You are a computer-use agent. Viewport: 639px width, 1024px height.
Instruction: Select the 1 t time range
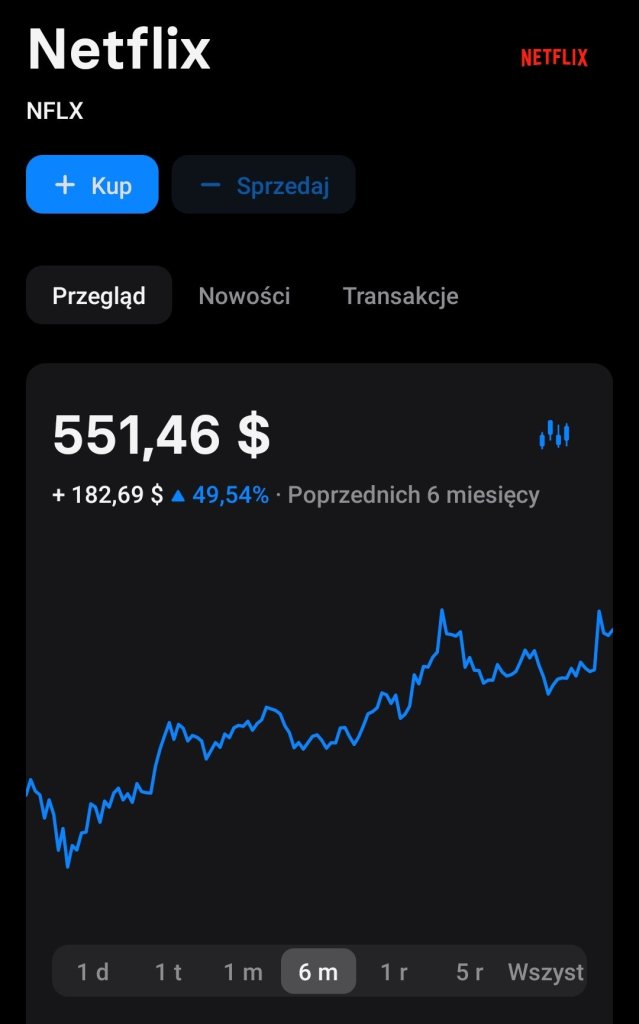point(168,972)
